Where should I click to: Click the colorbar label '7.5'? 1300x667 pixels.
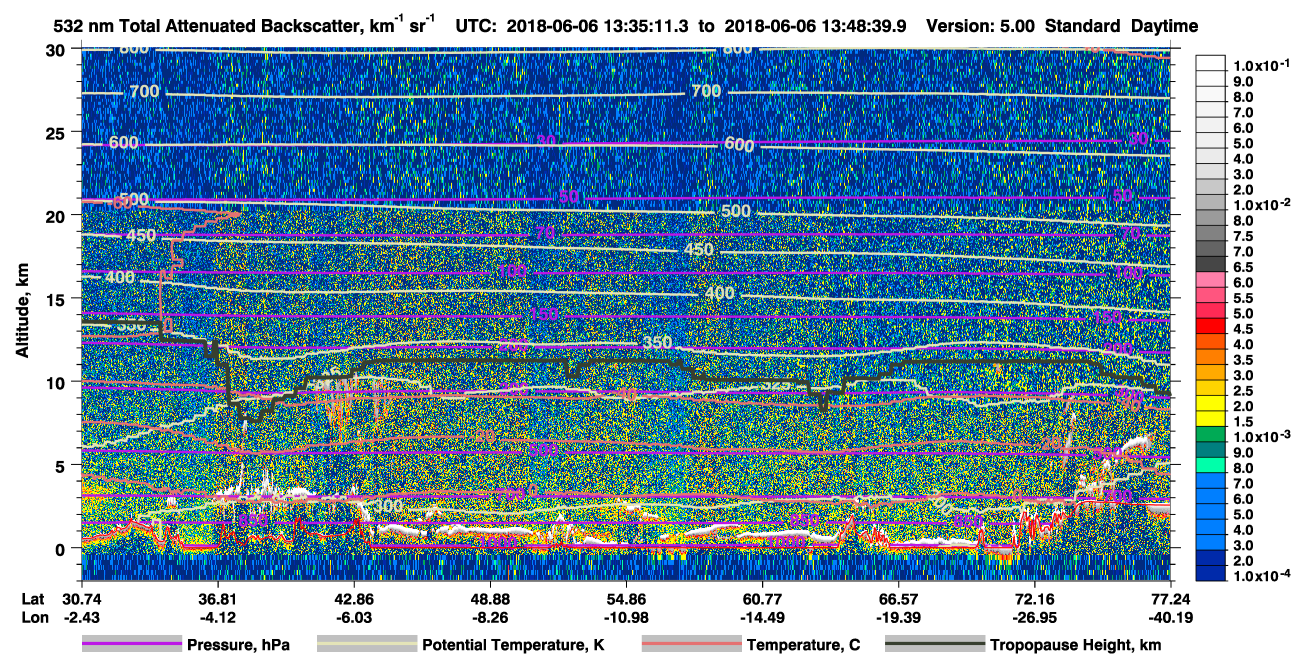point(1242,236)
